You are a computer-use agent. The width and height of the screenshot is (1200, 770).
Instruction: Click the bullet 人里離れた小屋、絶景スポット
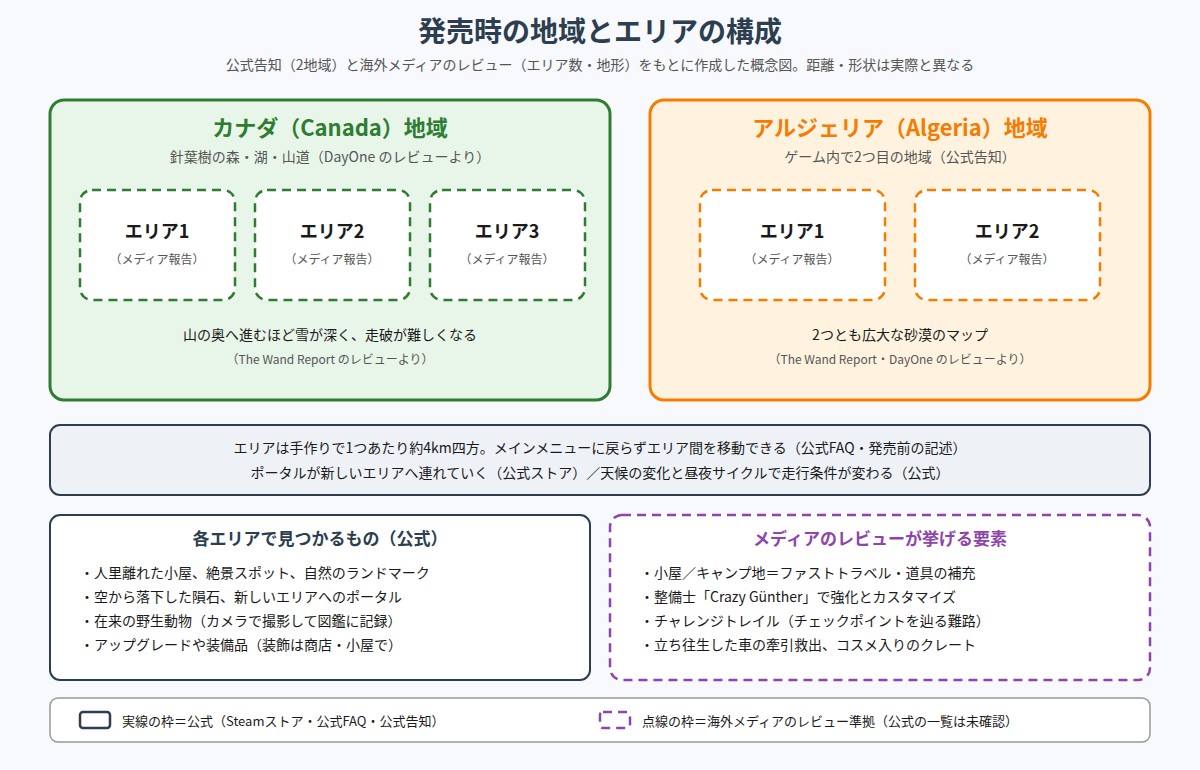(256, 573)
